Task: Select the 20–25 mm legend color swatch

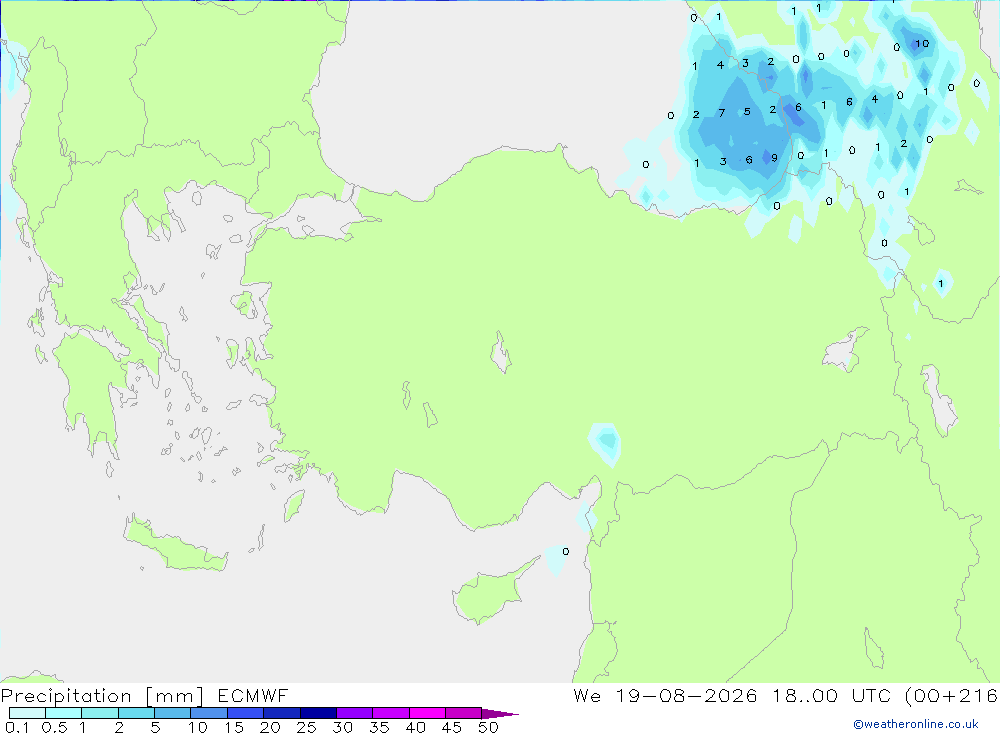Action: pyautogui.click(x=281, y=713)
